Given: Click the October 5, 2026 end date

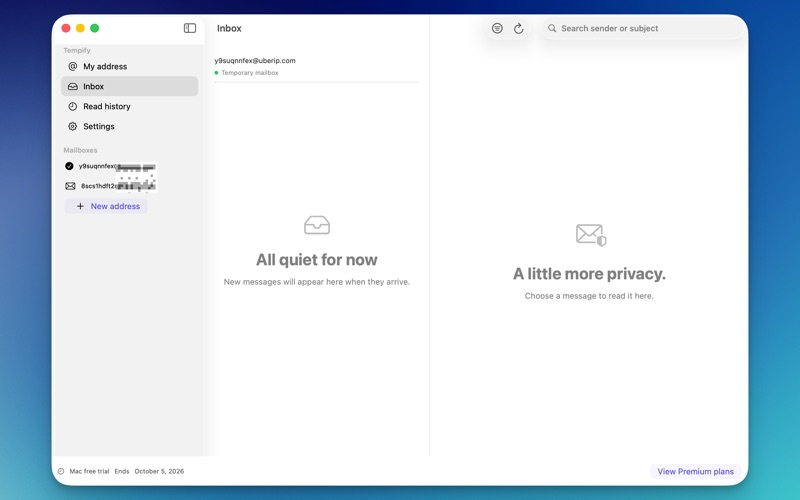Looking at the screenshot, I should tap(159, 471).
